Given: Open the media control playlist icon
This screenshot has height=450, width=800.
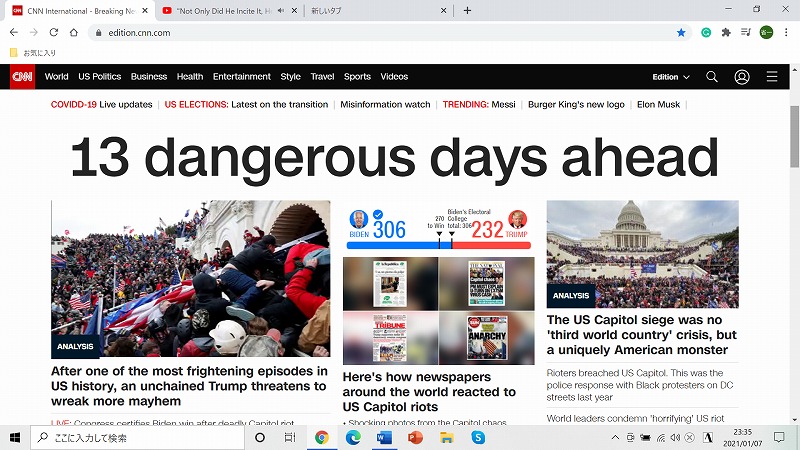Looking at the screenshot, I should [746, 33].
